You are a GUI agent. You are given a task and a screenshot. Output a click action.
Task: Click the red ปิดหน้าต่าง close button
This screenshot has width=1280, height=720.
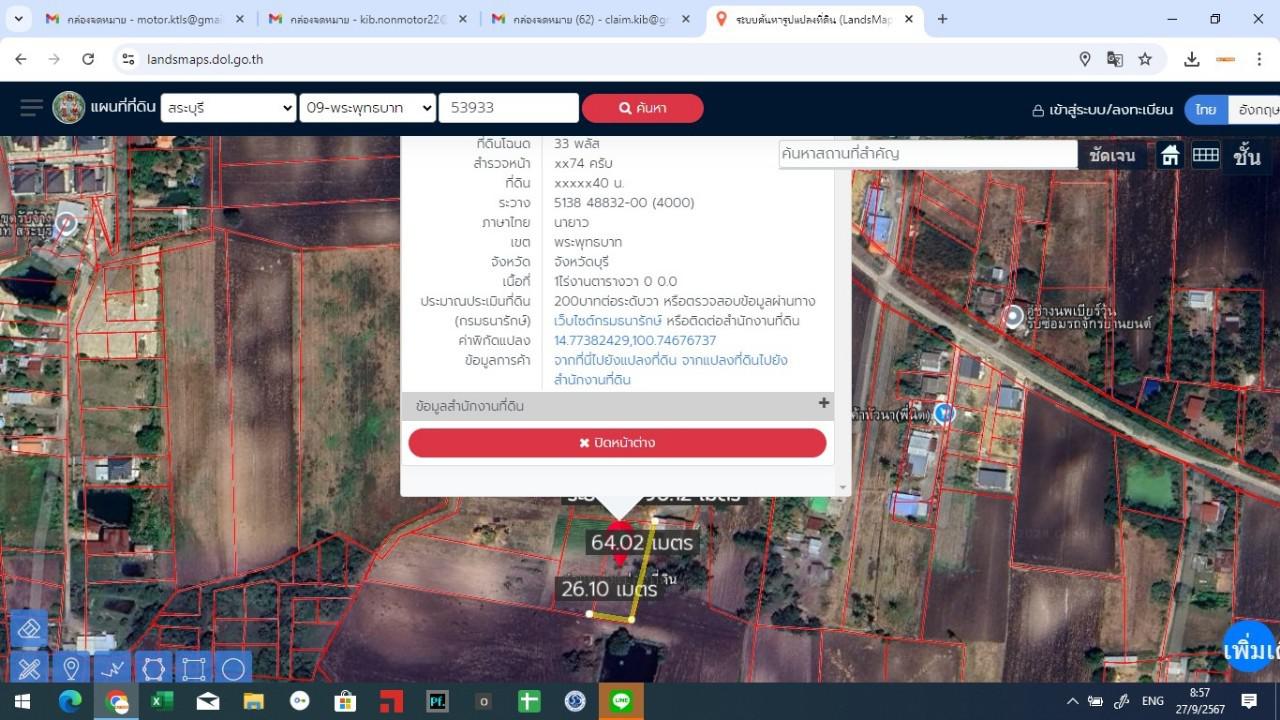(x=617, y=443)
